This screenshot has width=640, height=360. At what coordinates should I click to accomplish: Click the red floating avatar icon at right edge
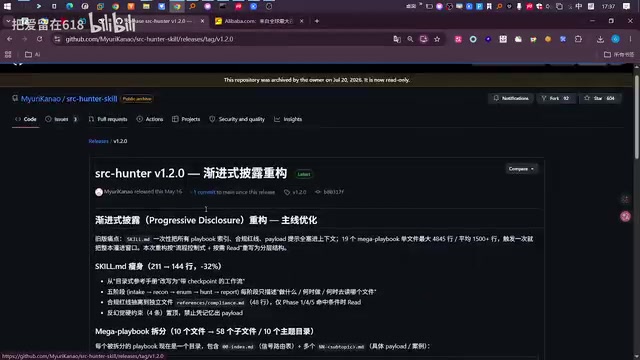625,216
